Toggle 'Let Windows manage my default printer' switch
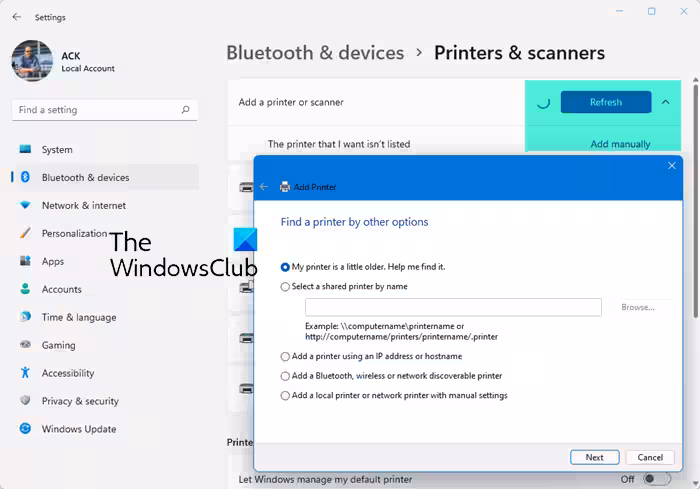This screenshot has height=490, width=700. 656,480
